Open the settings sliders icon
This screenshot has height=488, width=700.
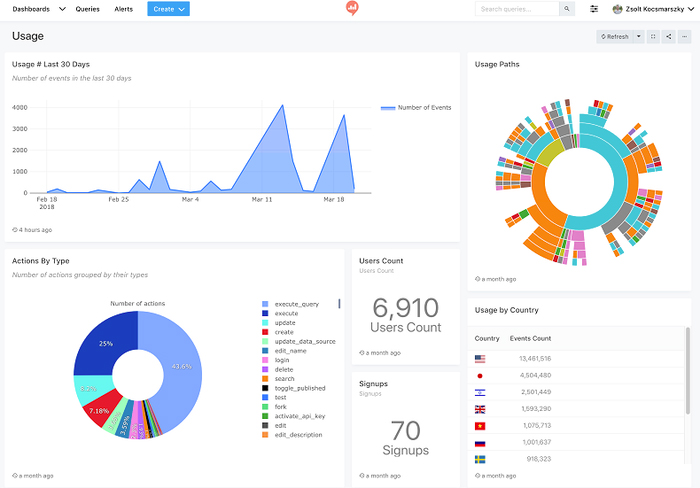[594, 9]
